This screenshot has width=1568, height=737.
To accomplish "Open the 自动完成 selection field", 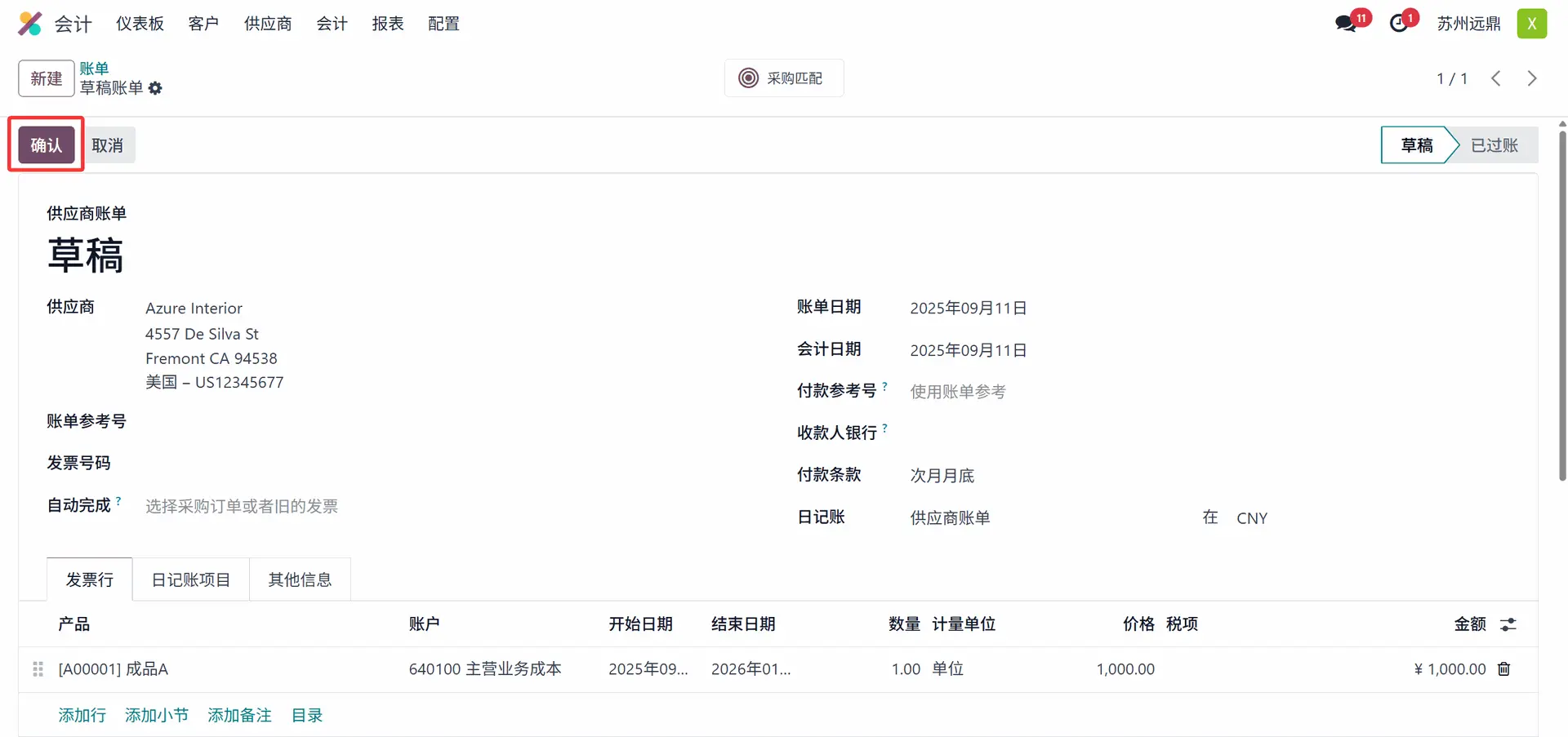I will 408,507.
